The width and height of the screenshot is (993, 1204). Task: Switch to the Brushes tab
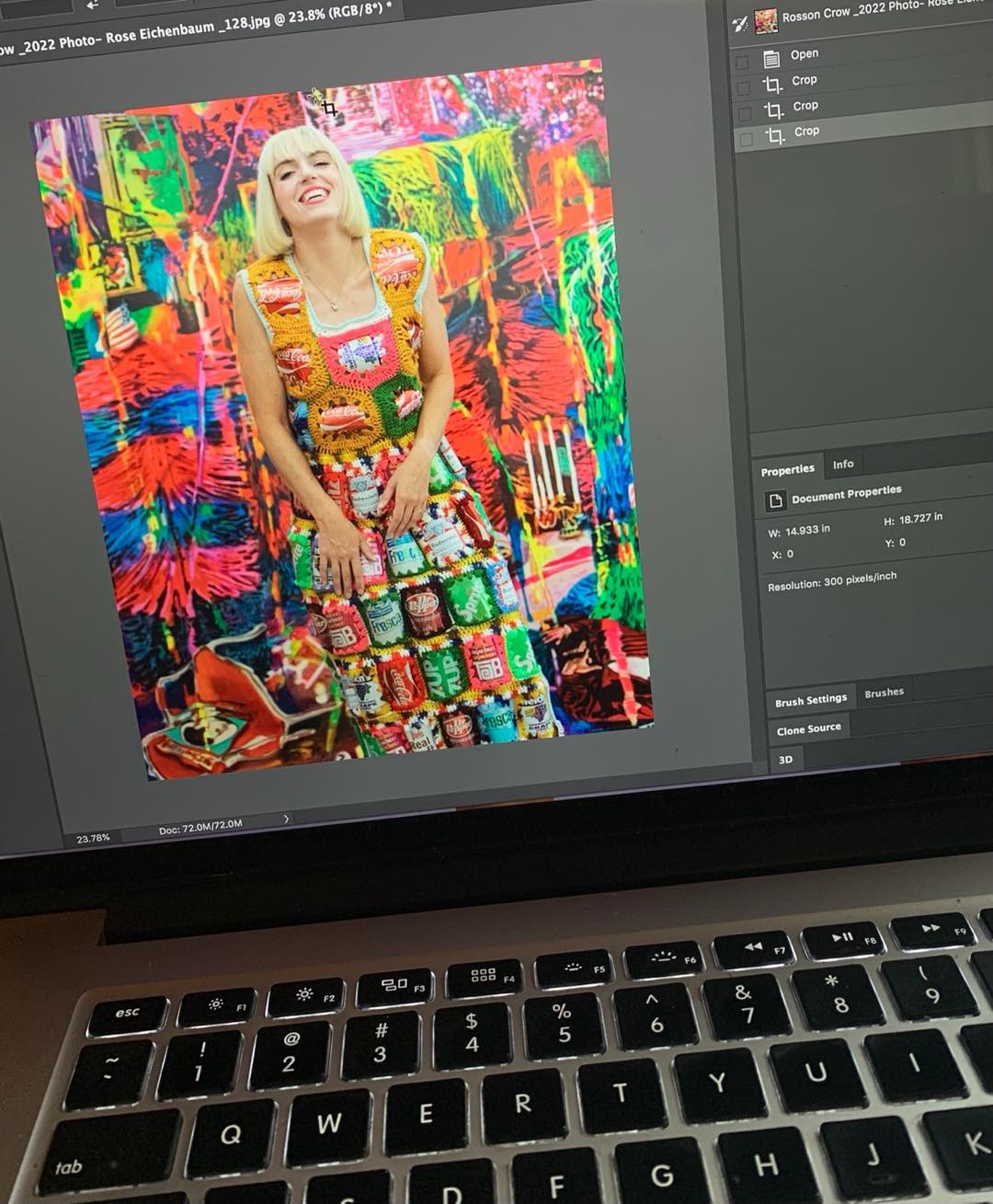[884, 693]
